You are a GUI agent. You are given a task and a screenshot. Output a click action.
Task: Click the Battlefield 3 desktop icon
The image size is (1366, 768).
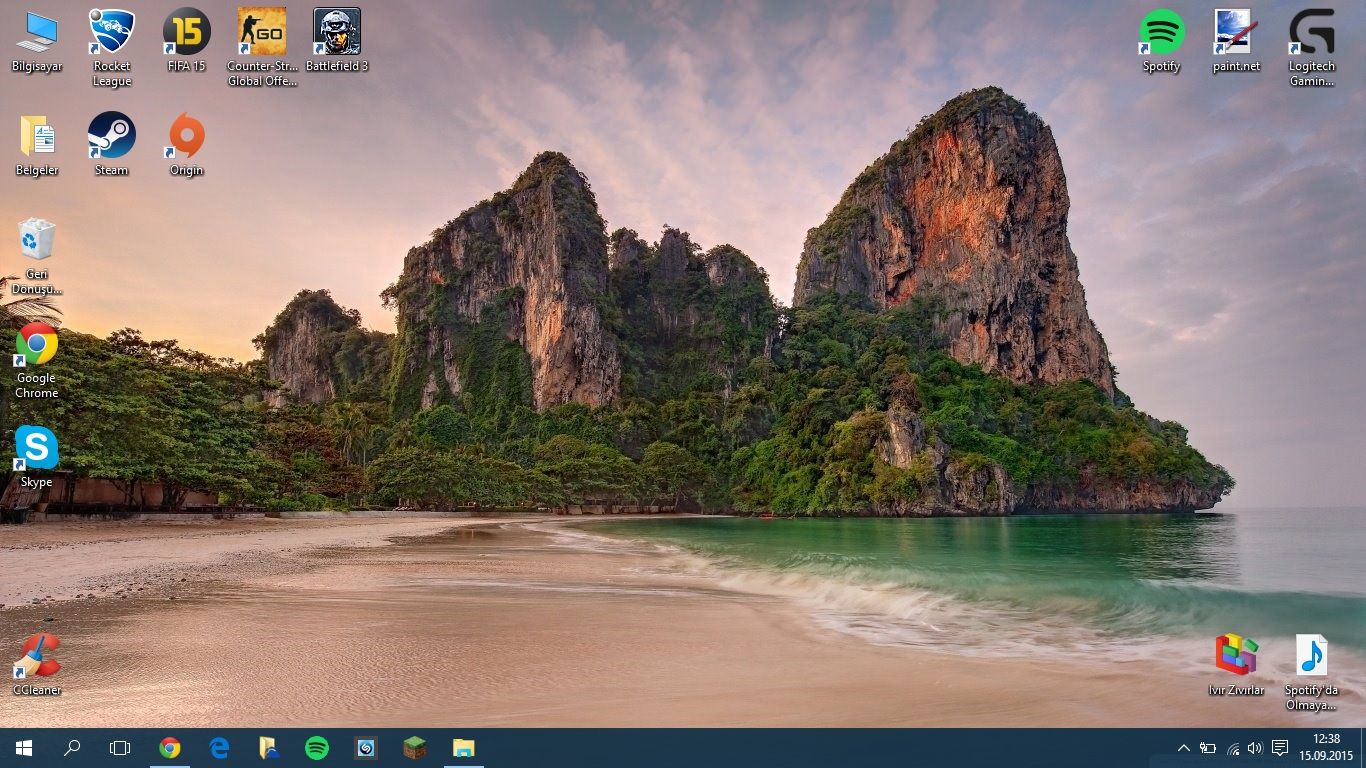point(337,41)
